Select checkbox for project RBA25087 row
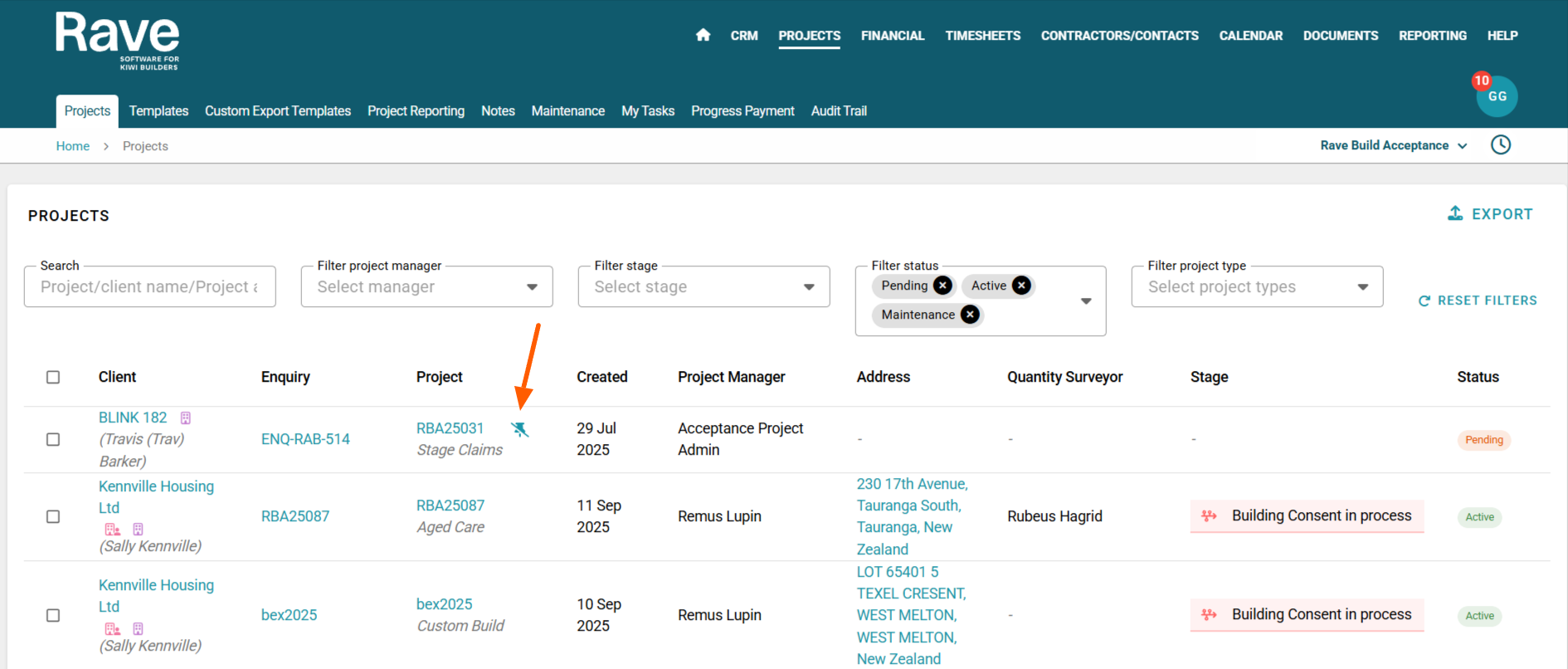 click(53, 516)
